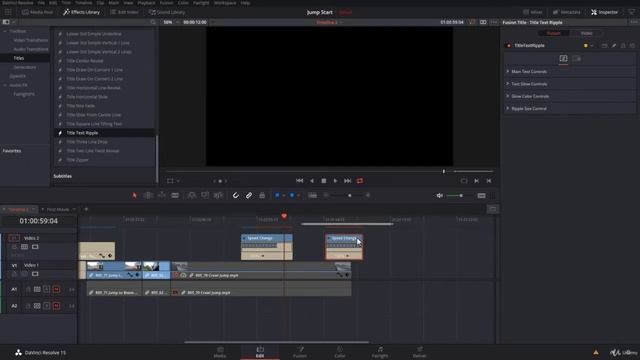
Task: Click the timeline zoom slider handle
Action: click(x=350, y=196)
